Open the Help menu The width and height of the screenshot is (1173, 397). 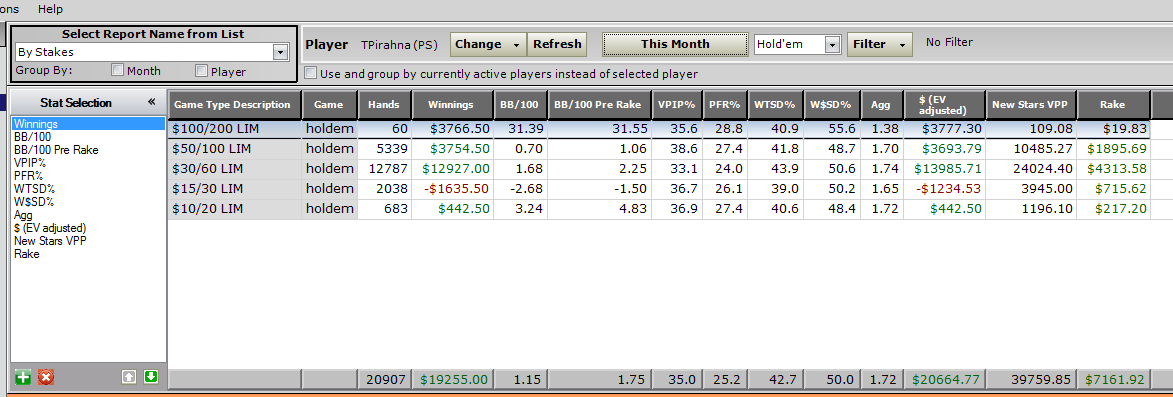coord(50,9)
